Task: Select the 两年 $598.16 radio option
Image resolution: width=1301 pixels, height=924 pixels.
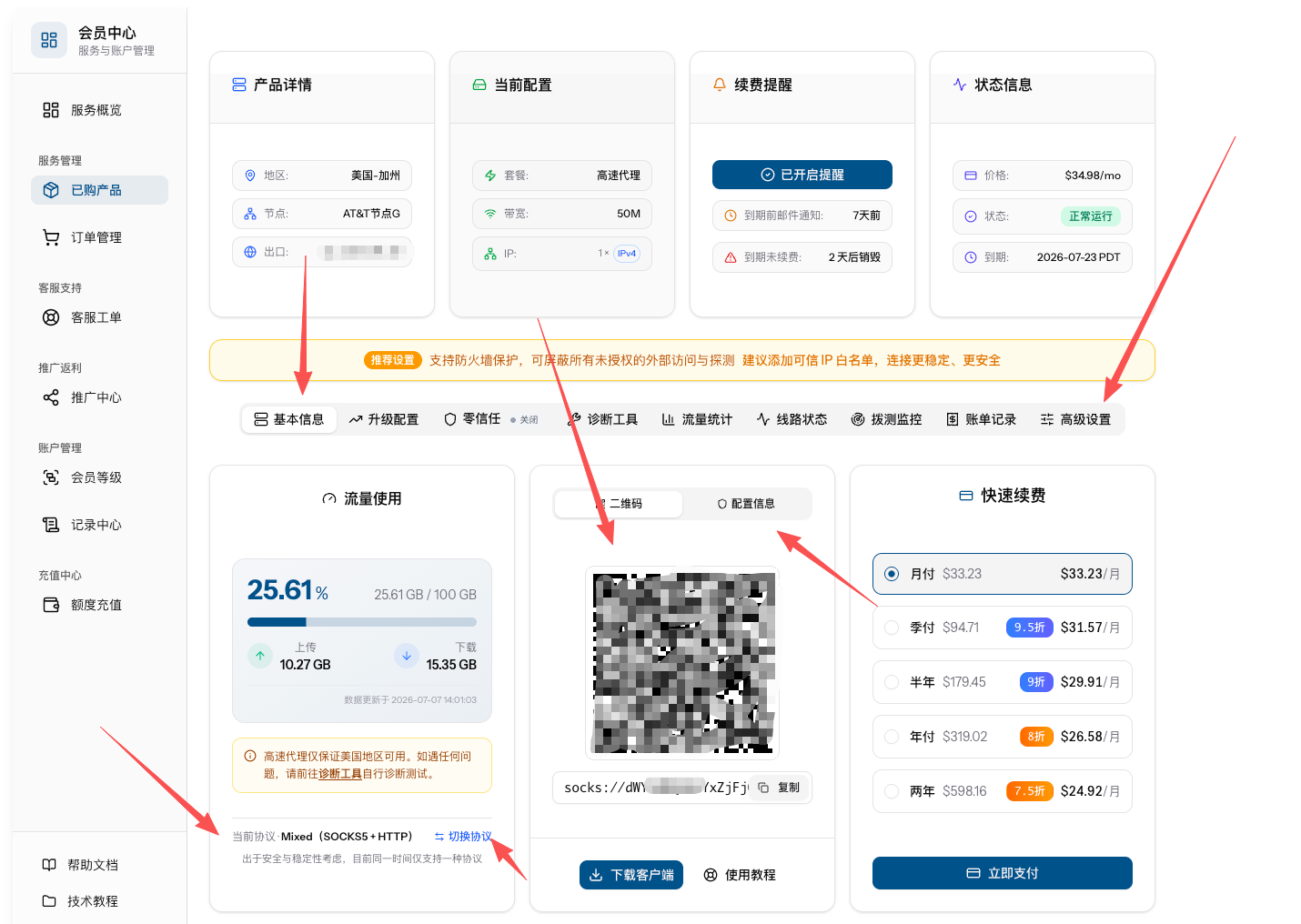Action: [892, 791]
